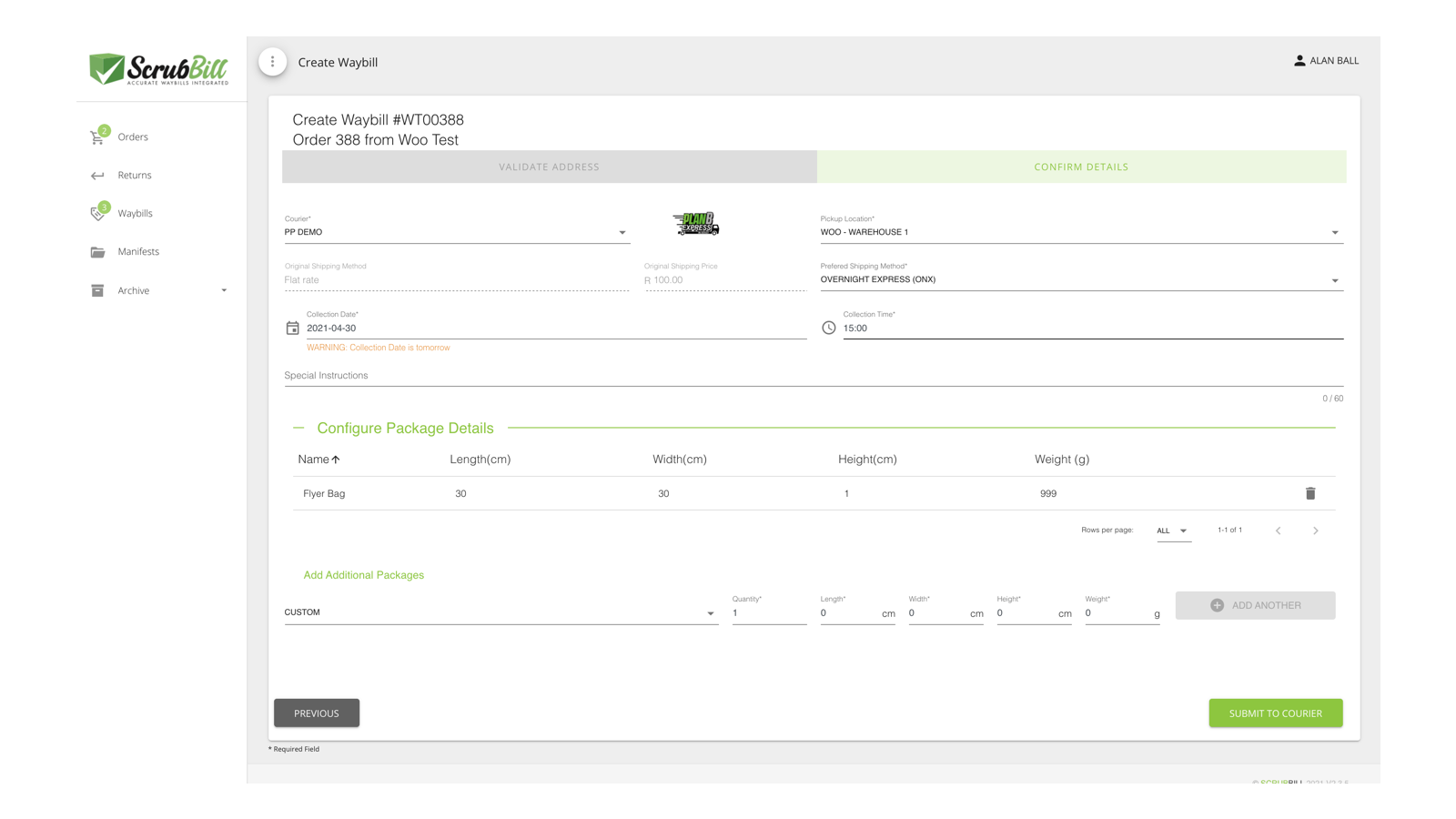Click the Archive box icon
The image size is (1456, 819).
point(98,289)
